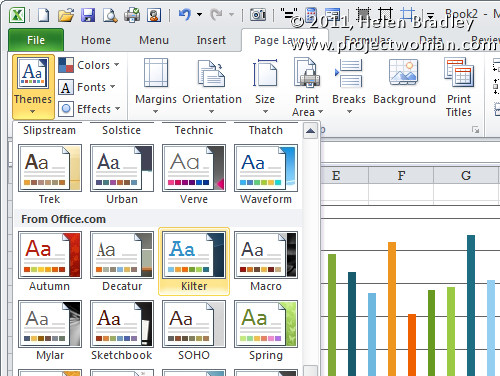500x376 pixels.
Task: Apply the Verve theme
Action: [x=194, y=175]
